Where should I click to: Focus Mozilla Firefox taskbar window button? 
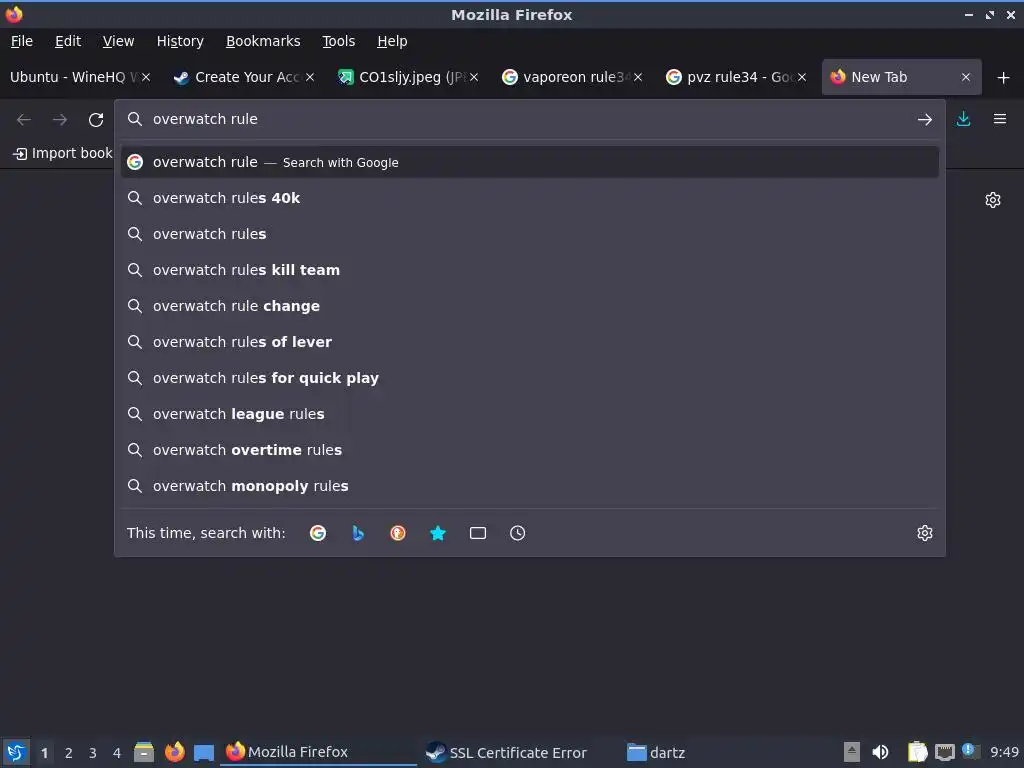pyautogui.click(x=319, y=752)
